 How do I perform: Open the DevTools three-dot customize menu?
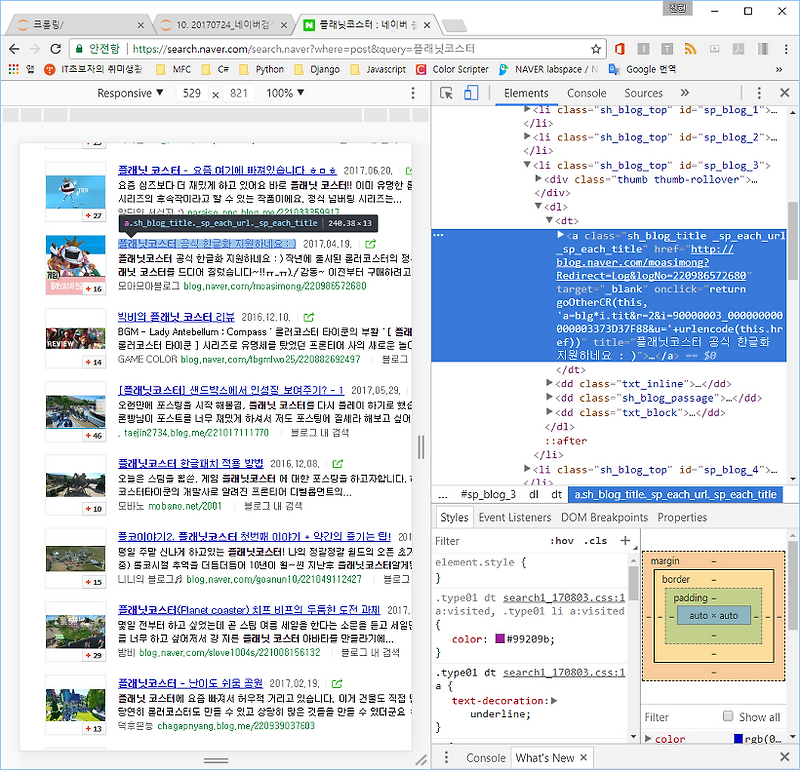click(759, 93)
